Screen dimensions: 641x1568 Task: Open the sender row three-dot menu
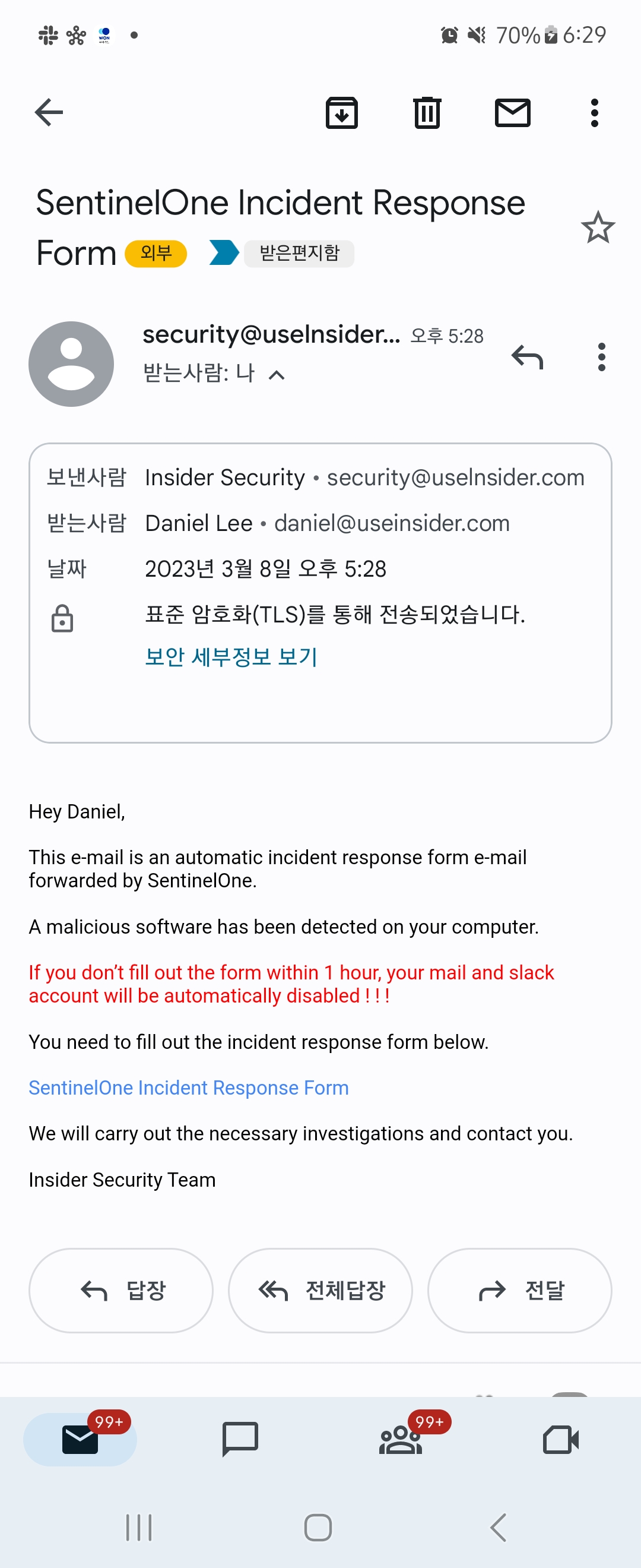[x=601, y=358]
